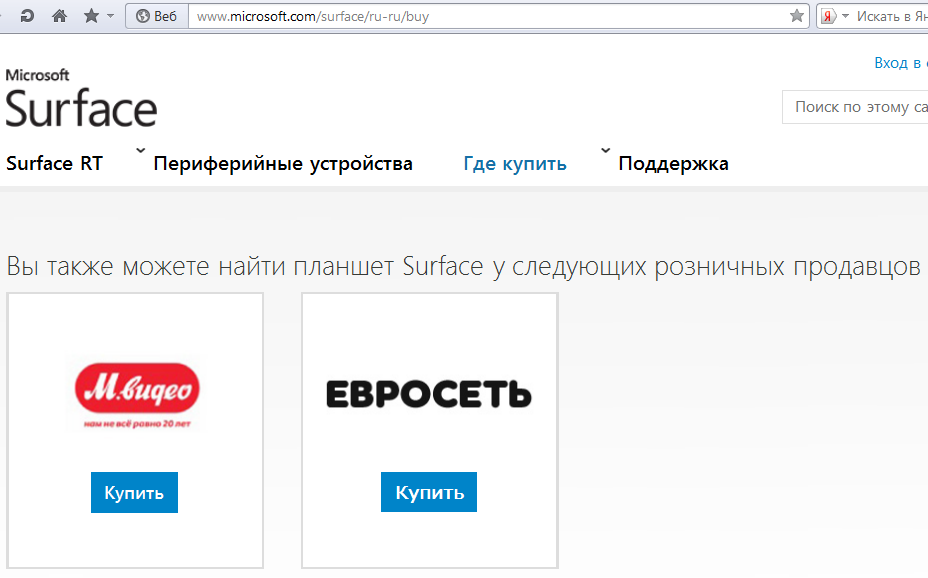Click the М.видео retailer logo
The width and height of the screenshot is (928, 578).
pyautogui.click(x=137, y=394)
